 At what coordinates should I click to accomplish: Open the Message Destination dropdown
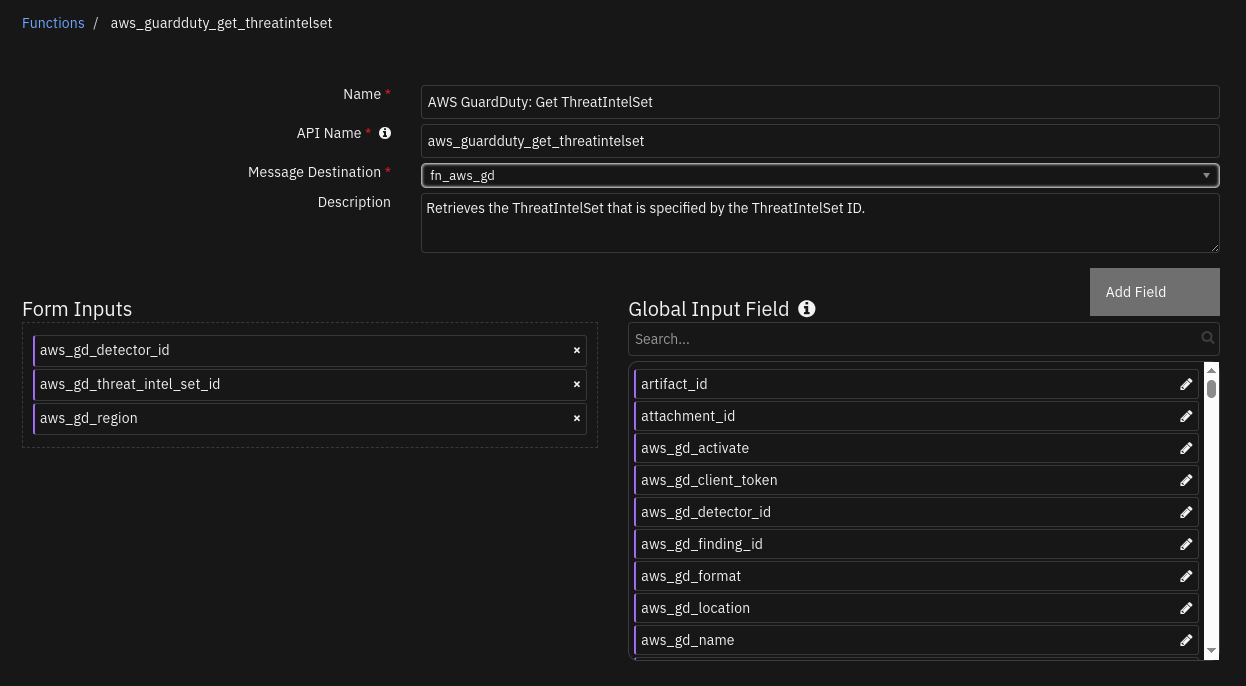pos(820,175)
